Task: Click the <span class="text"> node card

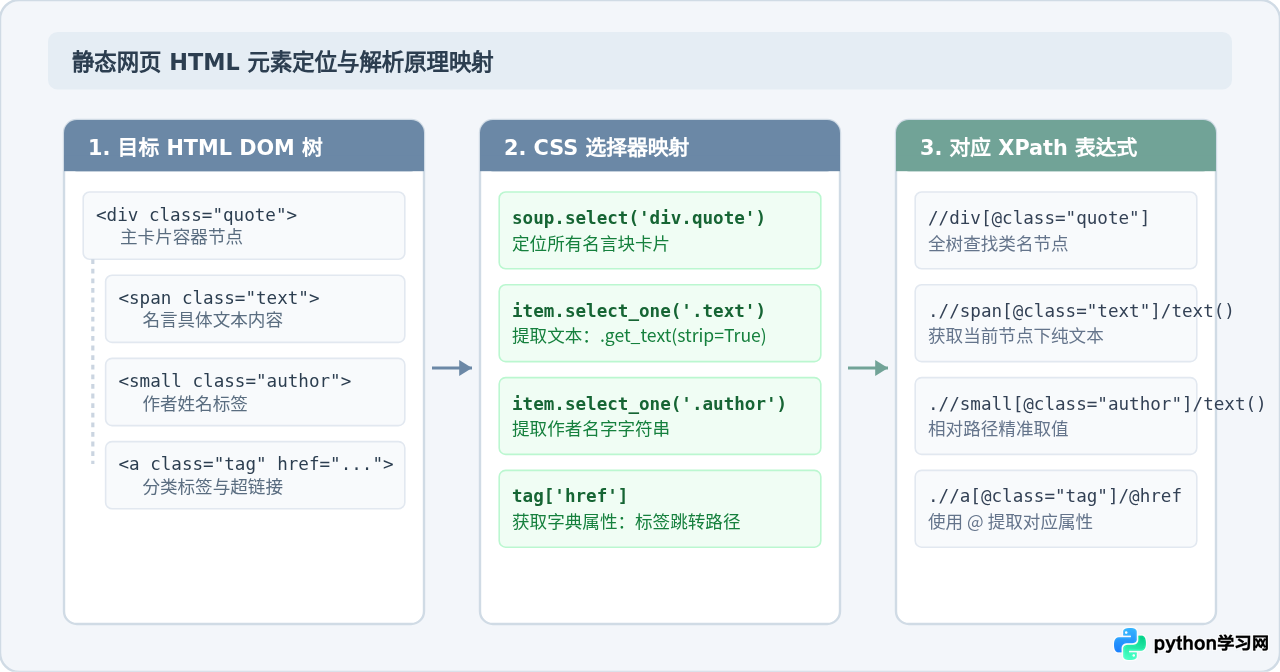Action: pyautogui.click(x=255, y=309)
